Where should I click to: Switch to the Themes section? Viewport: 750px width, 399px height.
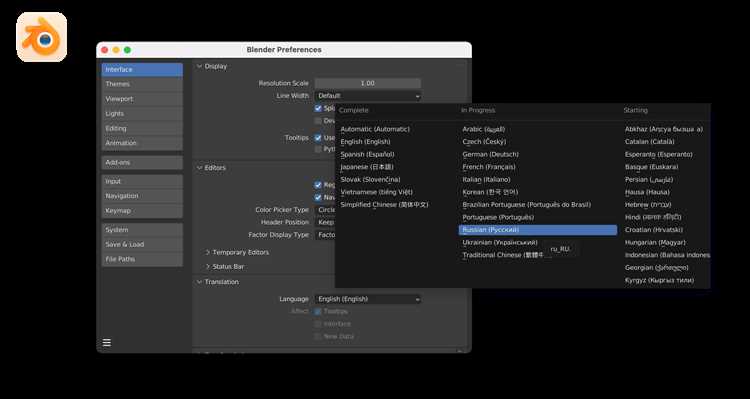[142, 84]
